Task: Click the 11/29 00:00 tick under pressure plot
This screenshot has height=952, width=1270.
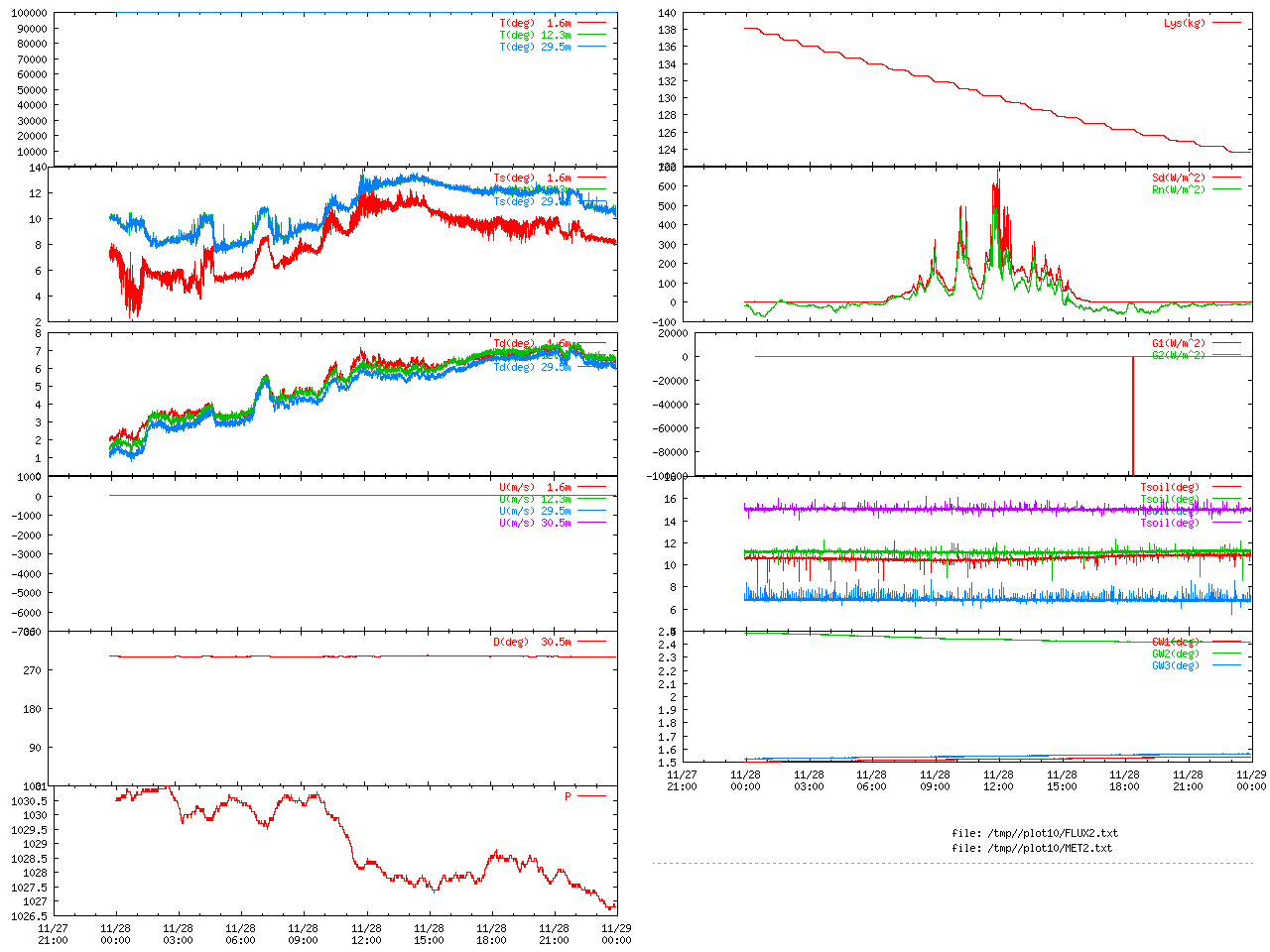Action: (616, 934)
